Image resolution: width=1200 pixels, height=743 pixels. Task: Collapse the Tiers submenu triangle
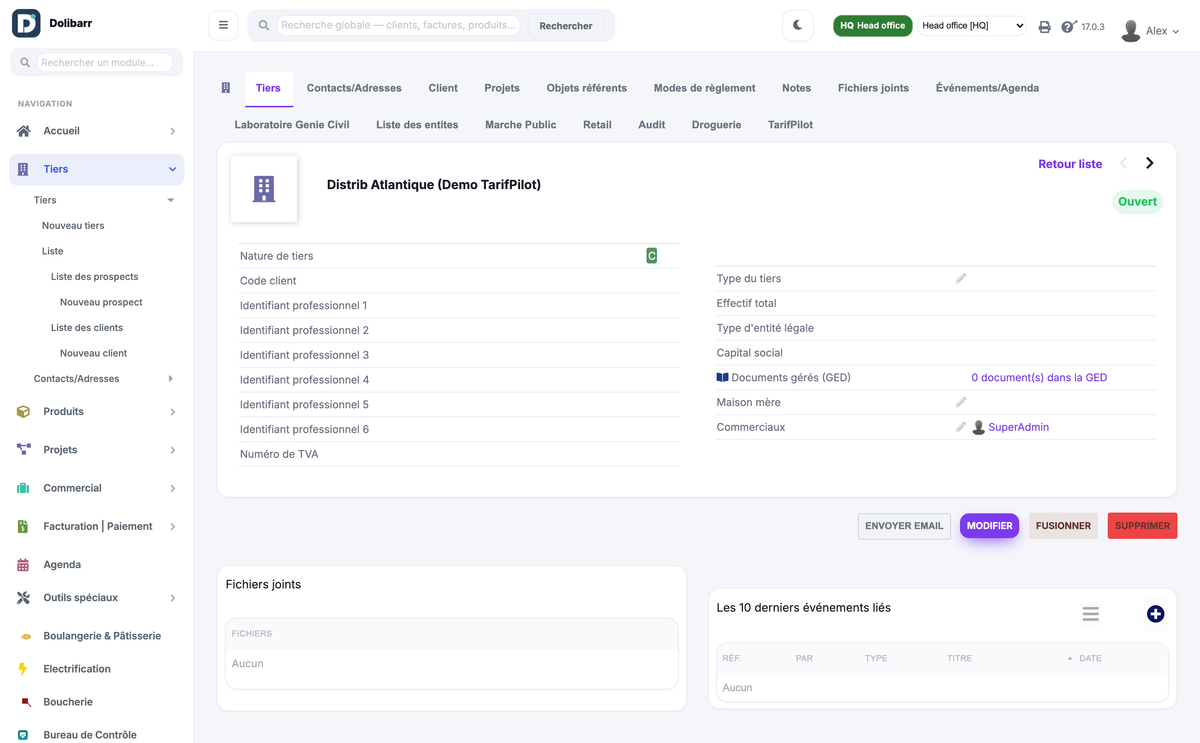[x=171, y=200]
